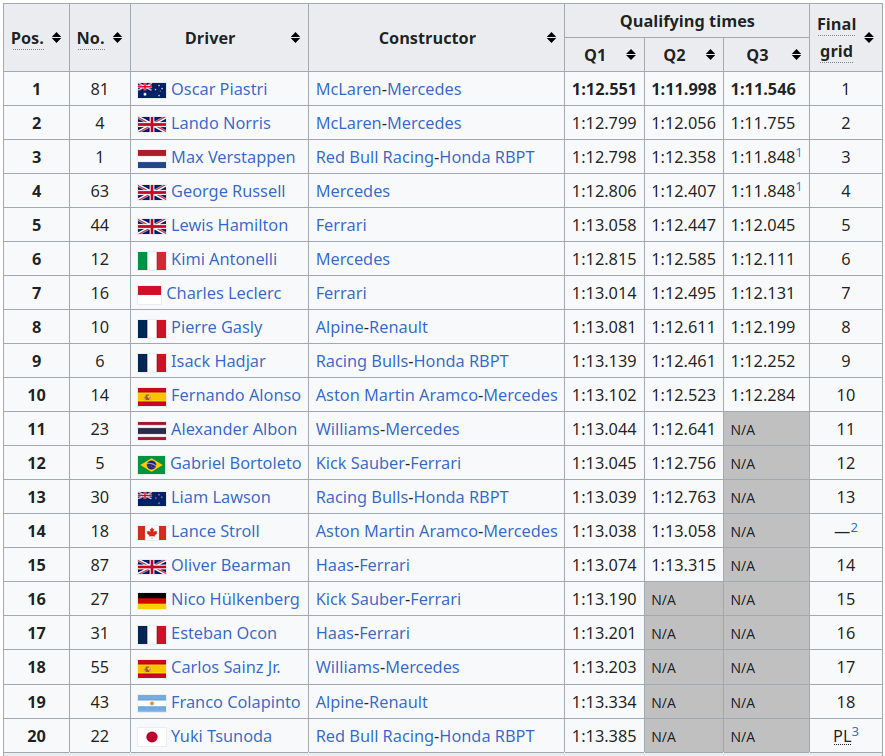Click the New Zealand flag beside Liam Lawson
This screenshot has height=756, width=885.
point(152,499)
